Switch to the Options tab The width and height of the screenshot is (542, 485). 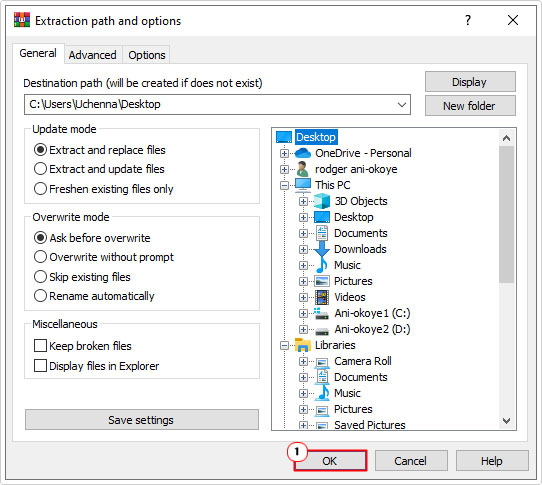click(x=147, y=55)
